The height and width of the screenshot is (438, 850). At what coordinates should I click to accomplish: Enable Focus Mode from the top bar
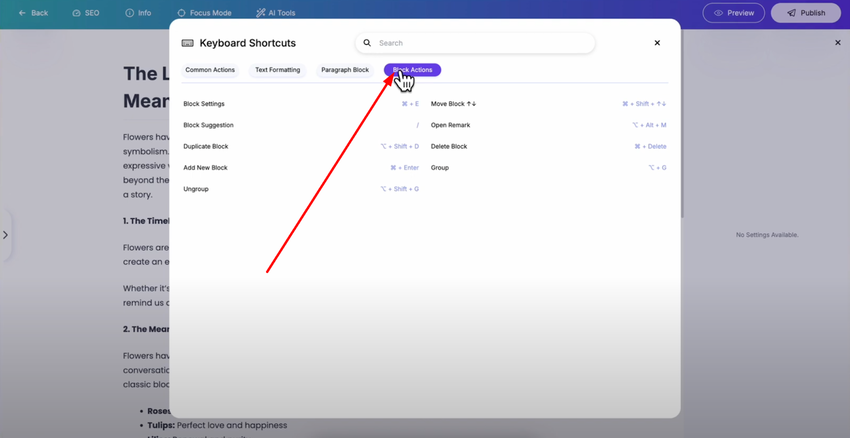tap(204, 13)
